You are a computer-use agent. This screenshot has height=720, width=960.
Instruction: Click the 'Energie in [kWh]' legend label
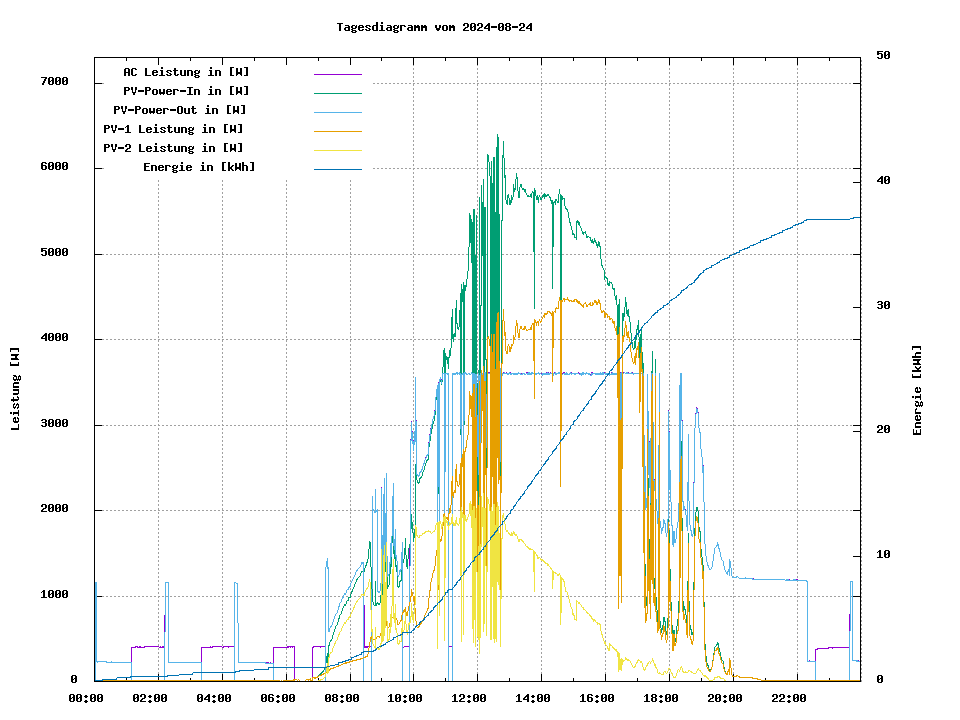click(199, 168)
